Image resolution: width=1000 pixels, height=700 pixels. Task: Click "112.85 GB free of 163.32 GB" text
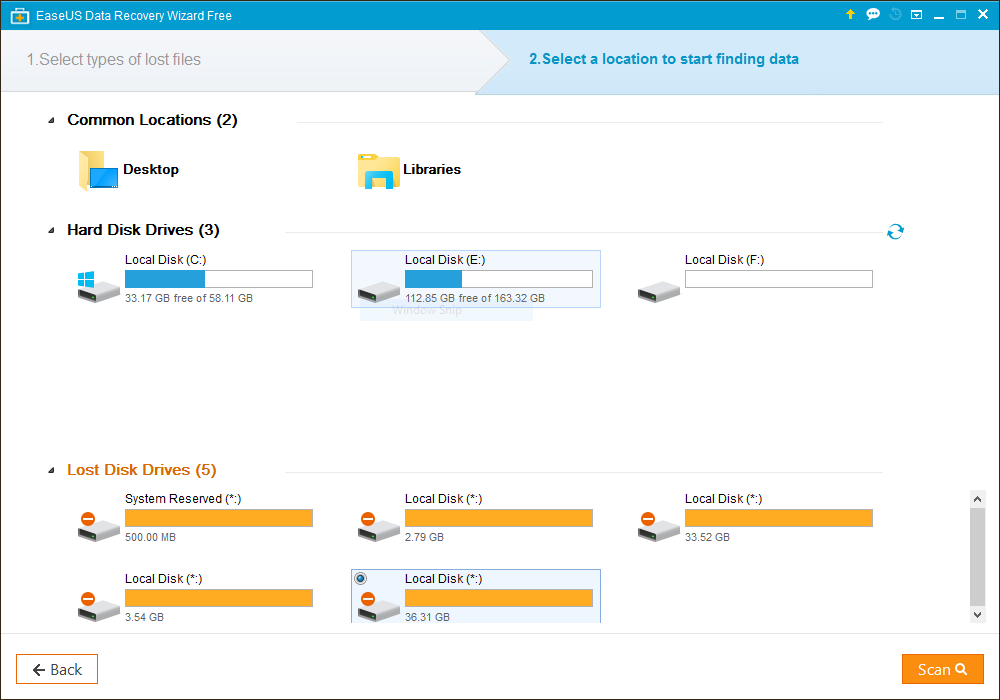tap(475, 298)
